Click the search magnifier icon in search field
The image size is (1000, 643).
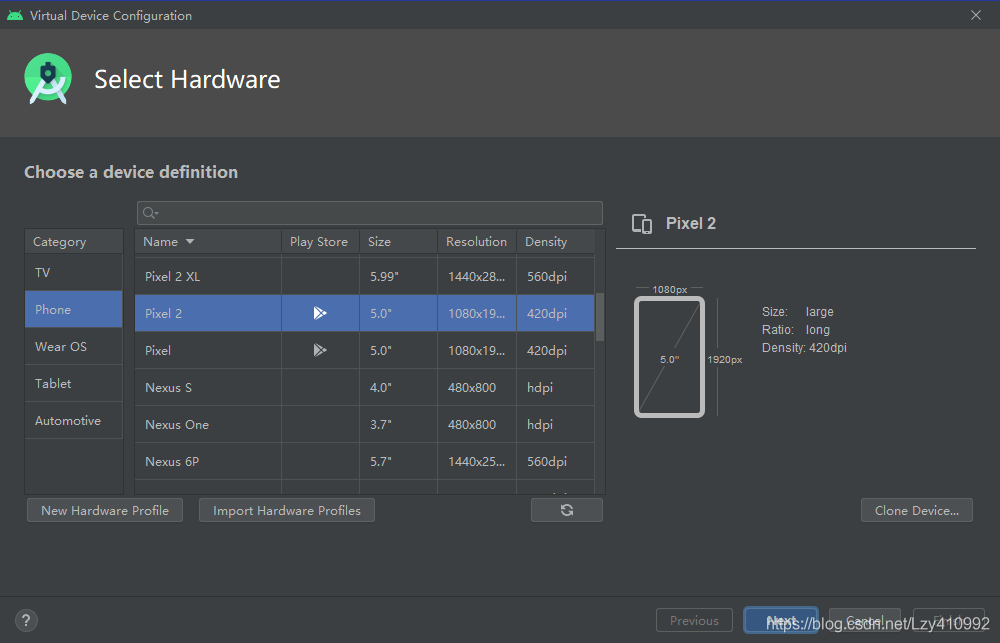point(150,213)
